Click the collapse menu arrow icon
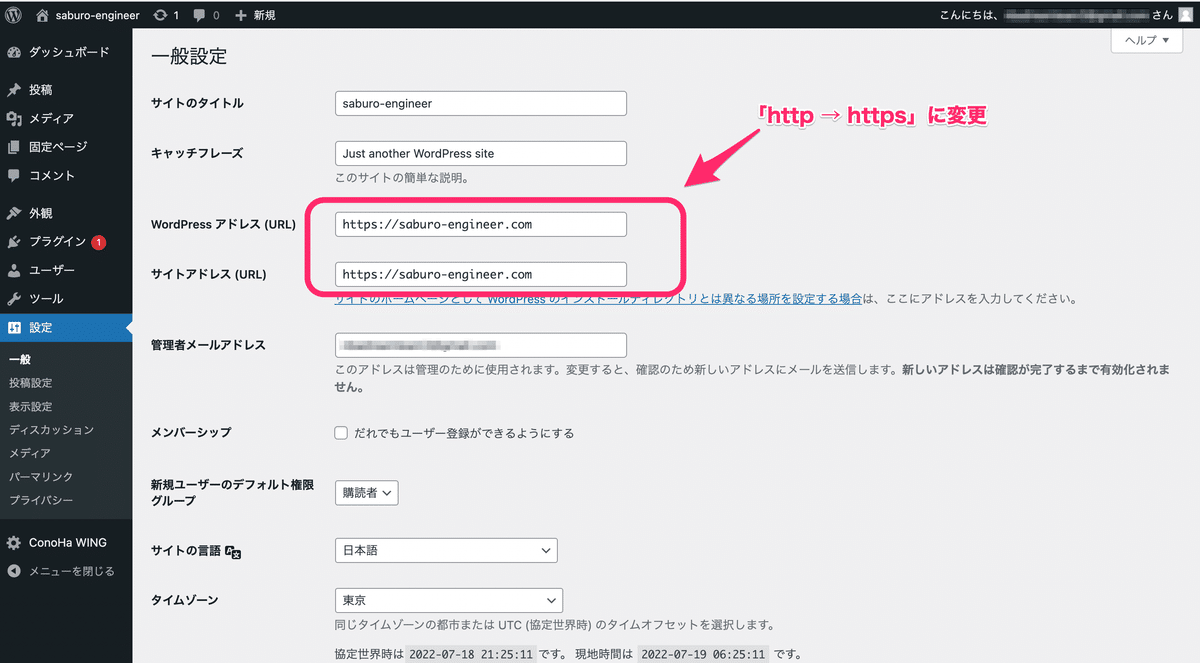This screenshot has height=663, width=1200. (14, 571)
